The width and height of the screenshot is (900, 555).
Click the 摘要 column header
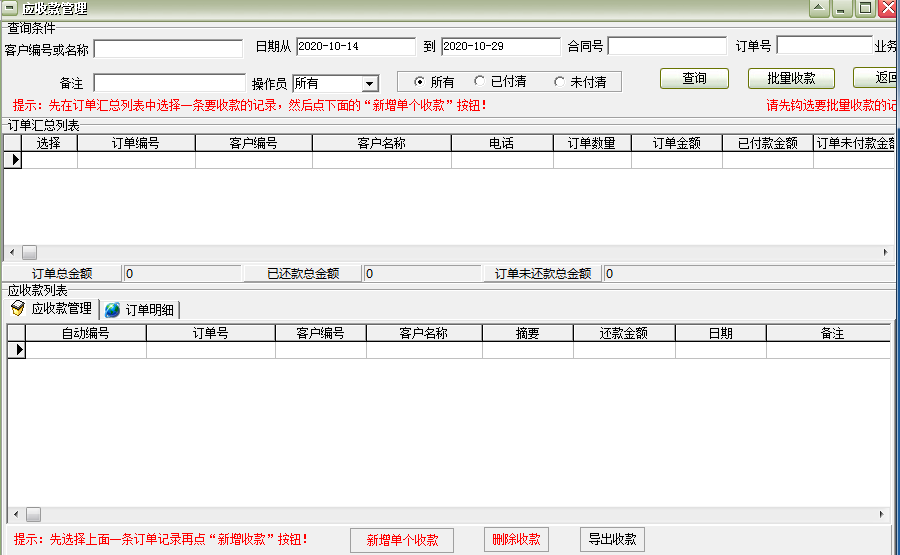point(527,333)
